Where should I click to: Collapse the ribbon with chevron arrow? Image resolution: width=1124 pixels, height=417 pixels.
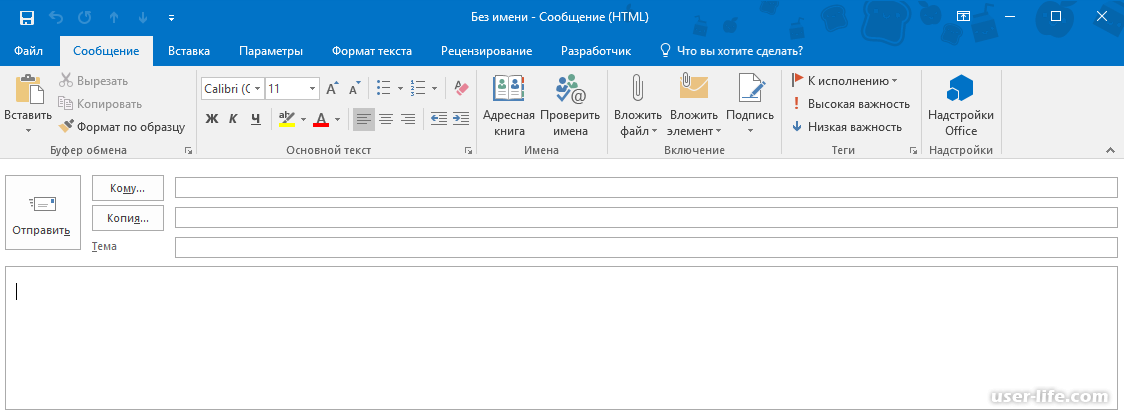pos(1110,150)
